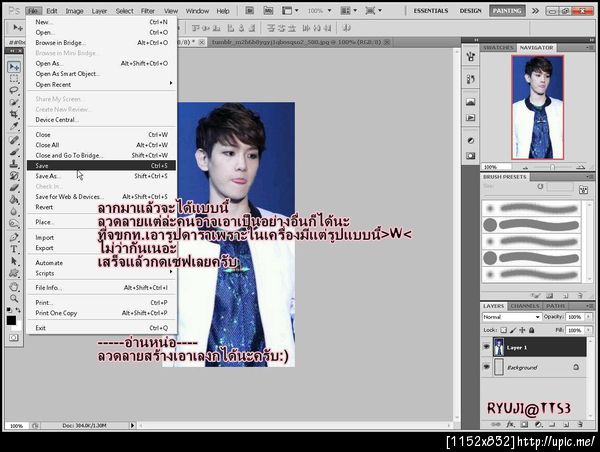Click status bar document info arrow

(132, 425)
